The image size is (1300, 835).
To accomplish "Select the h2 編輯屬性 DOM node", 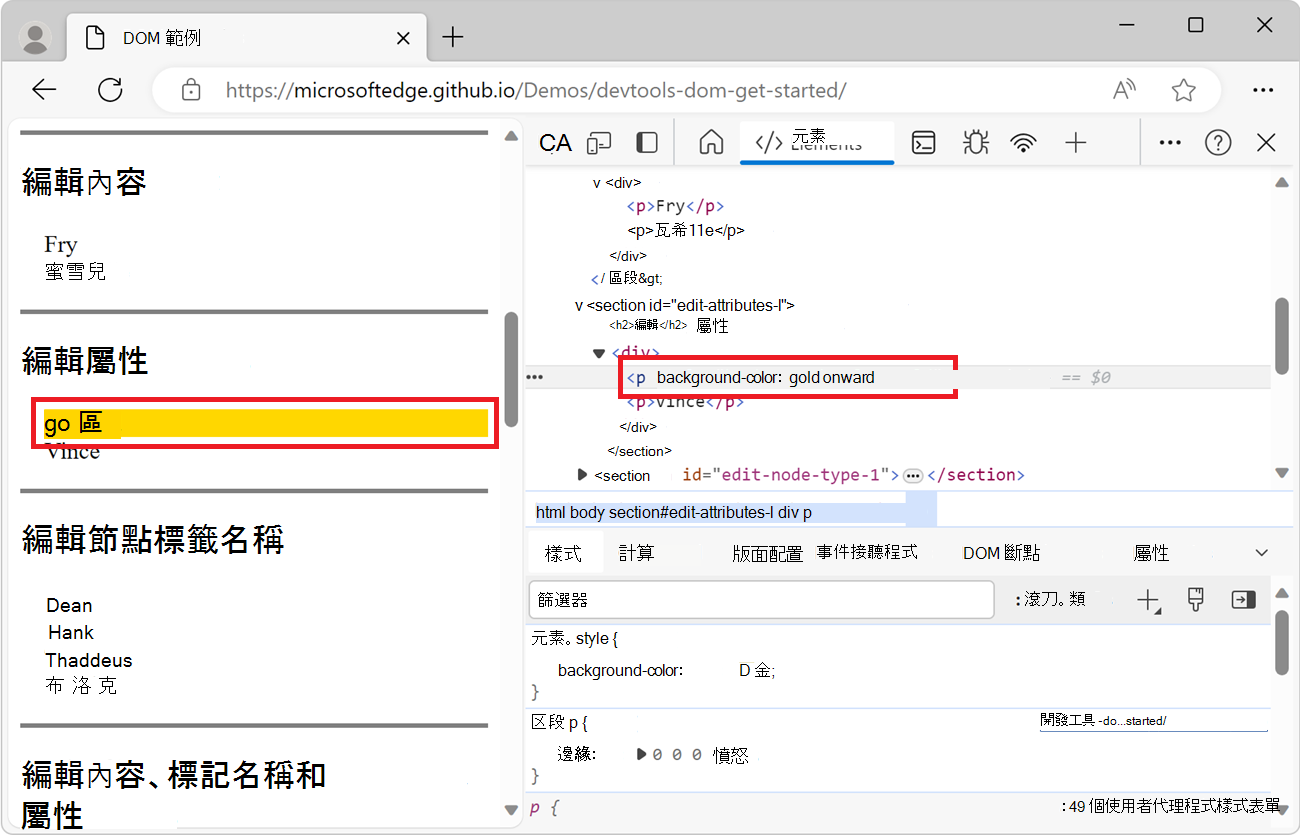I will coord(669,325).
